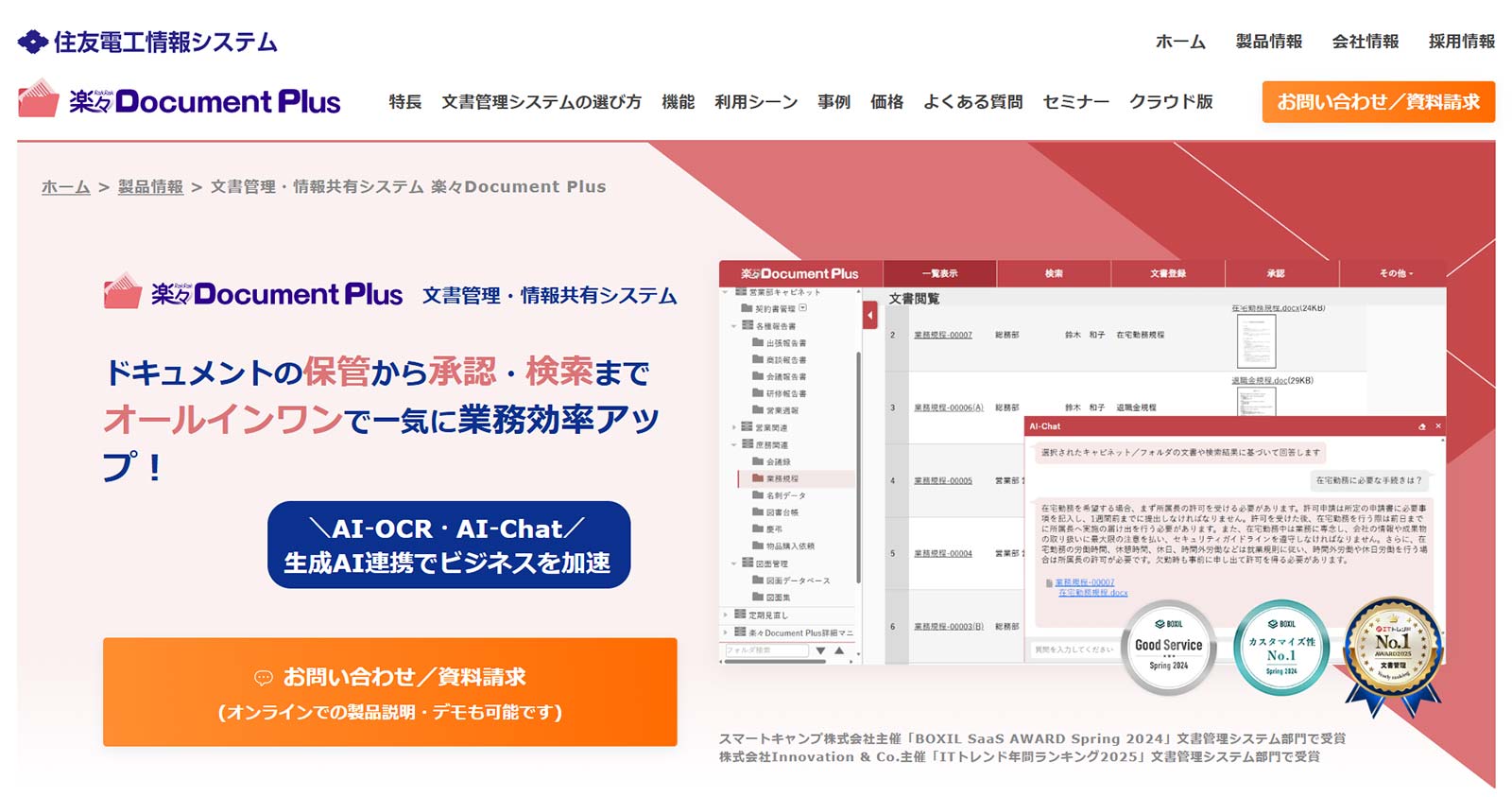Open the 検索 tab
Screen dimensions: 1512x797
coord(1054,273)
